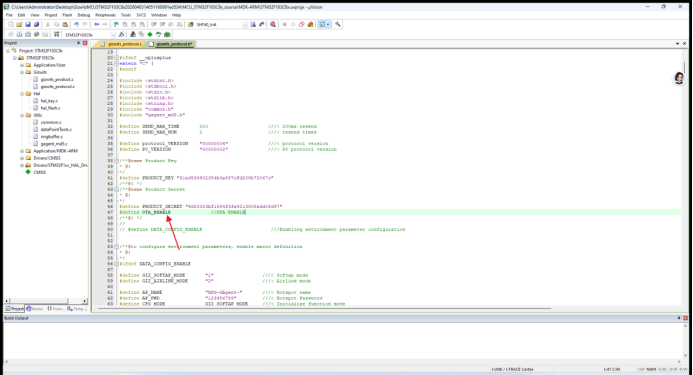Open the SVCS menu
Image resolution: width=693 pixels, height=375 pixels.
(x=141, y=15)
